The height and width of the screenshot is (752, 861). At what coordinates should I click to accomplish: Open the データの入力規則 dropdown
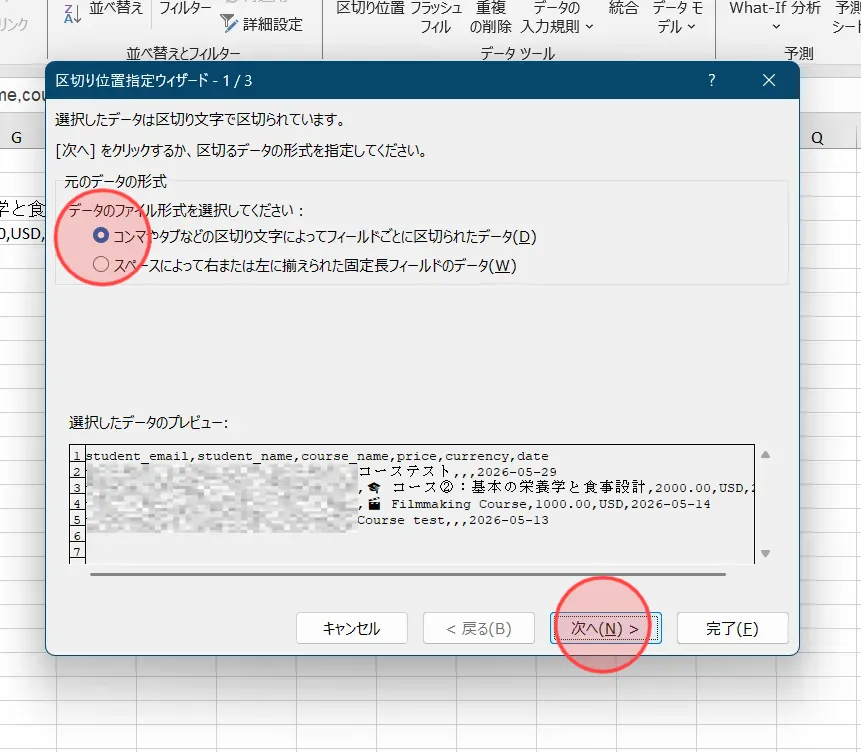click(557, 17)
